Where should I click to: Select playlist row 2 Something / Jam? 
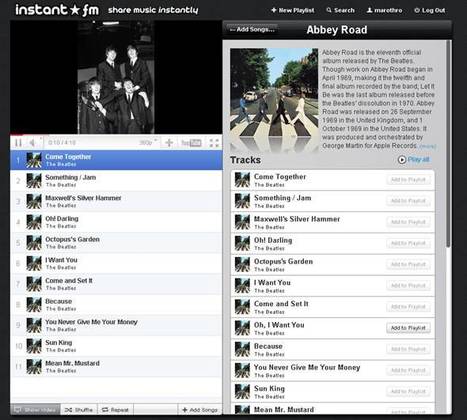click(116, 181)
